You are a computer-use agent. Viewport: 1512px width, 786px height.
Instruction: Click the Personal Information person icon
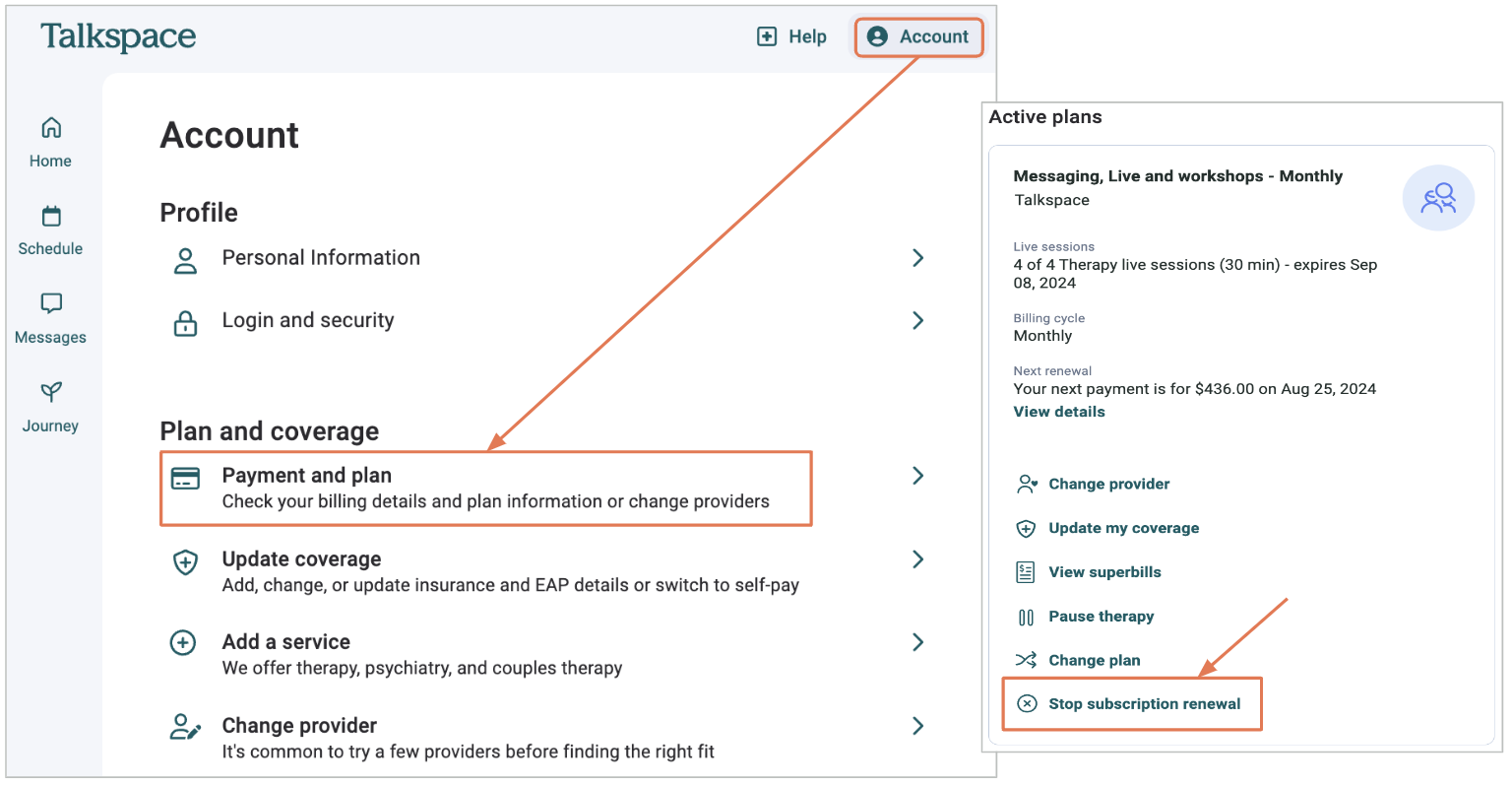tap(185, 261)
